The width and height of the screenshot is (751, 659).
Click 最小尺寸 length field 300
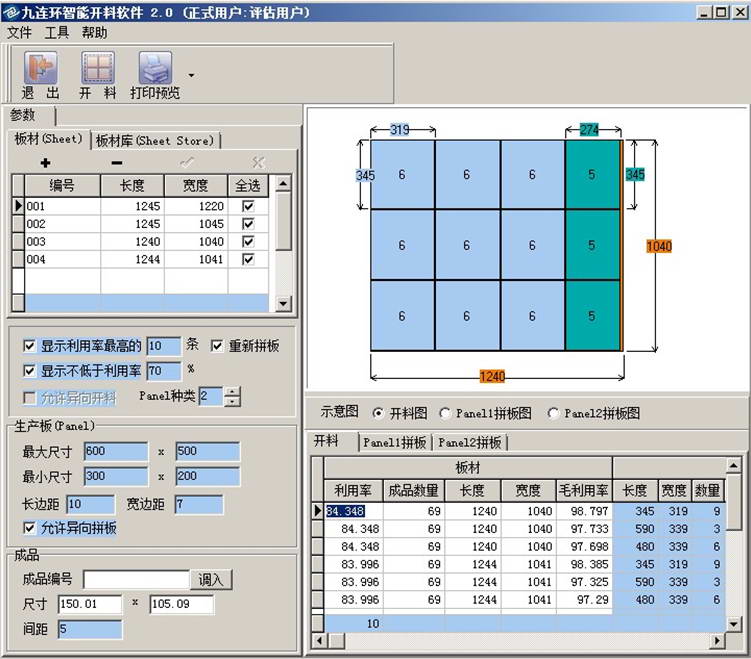(116, 476)
